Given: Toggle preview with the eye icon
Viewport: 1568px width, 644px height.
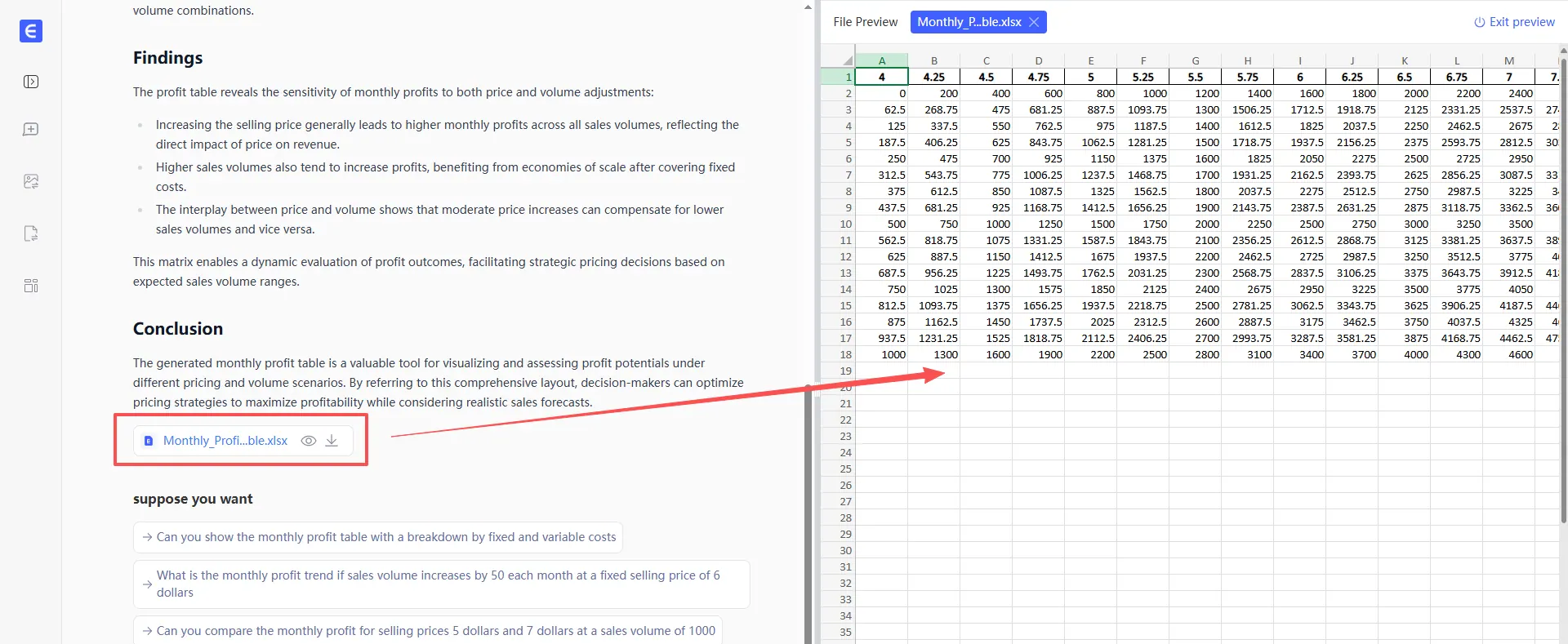Looking at the screenshot, I should (x=308, y=441).
